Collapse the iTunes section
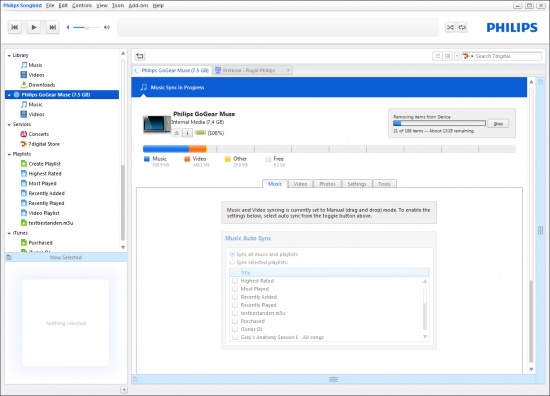 pos(9,233)
